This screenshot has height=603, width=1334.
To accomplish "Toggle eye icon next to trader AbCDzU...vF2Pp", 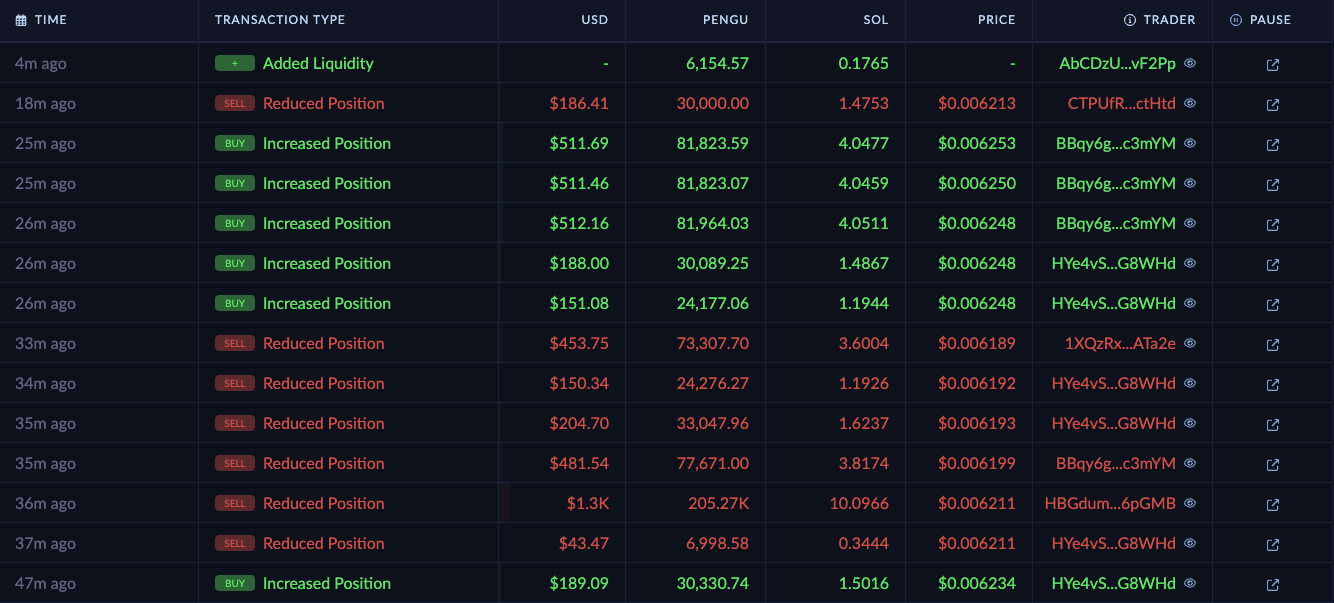I will point(1190,63).
